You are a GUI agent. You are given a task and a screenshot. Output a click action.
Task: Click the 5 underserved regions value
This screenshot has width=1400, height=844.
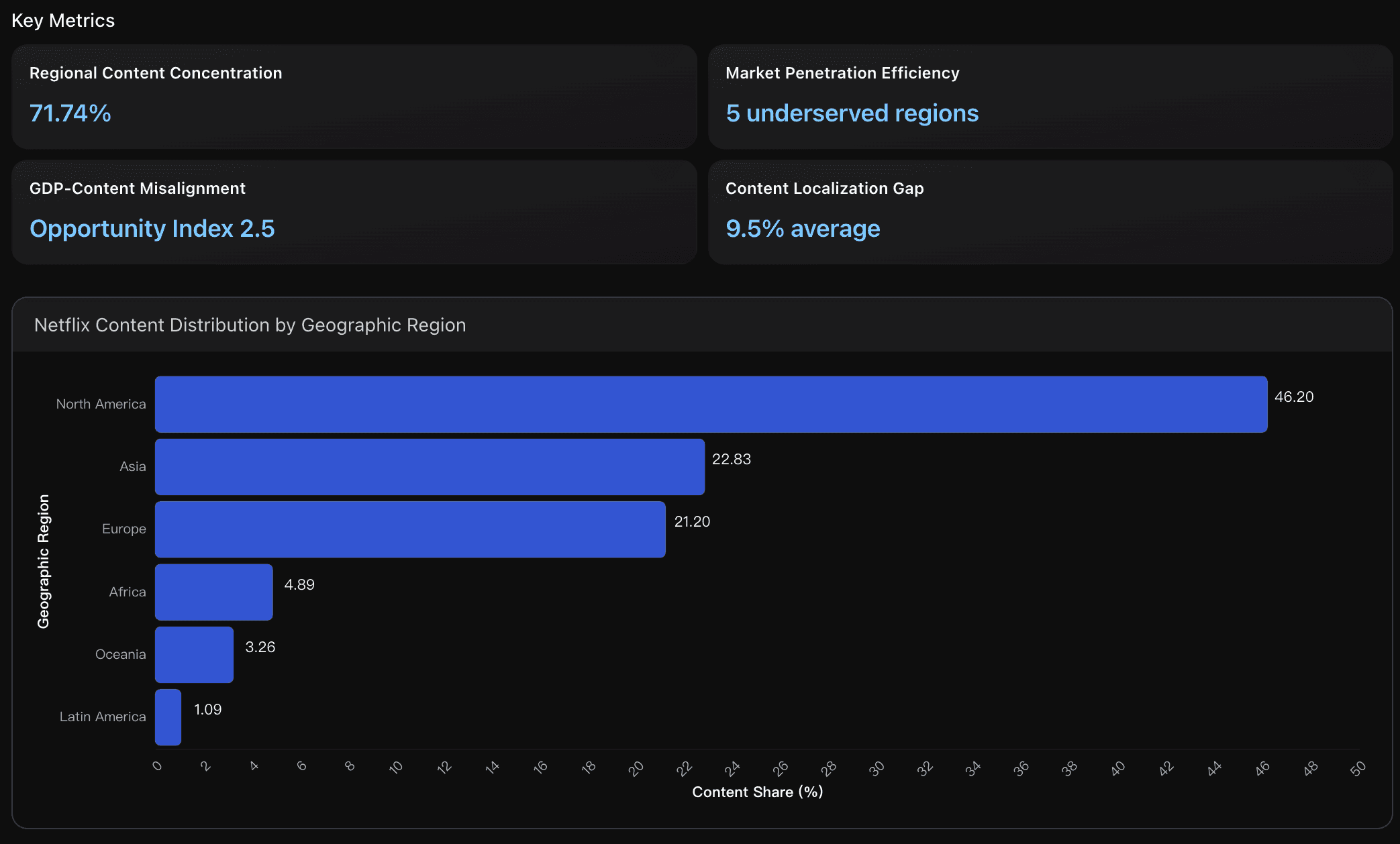point(851,113)
